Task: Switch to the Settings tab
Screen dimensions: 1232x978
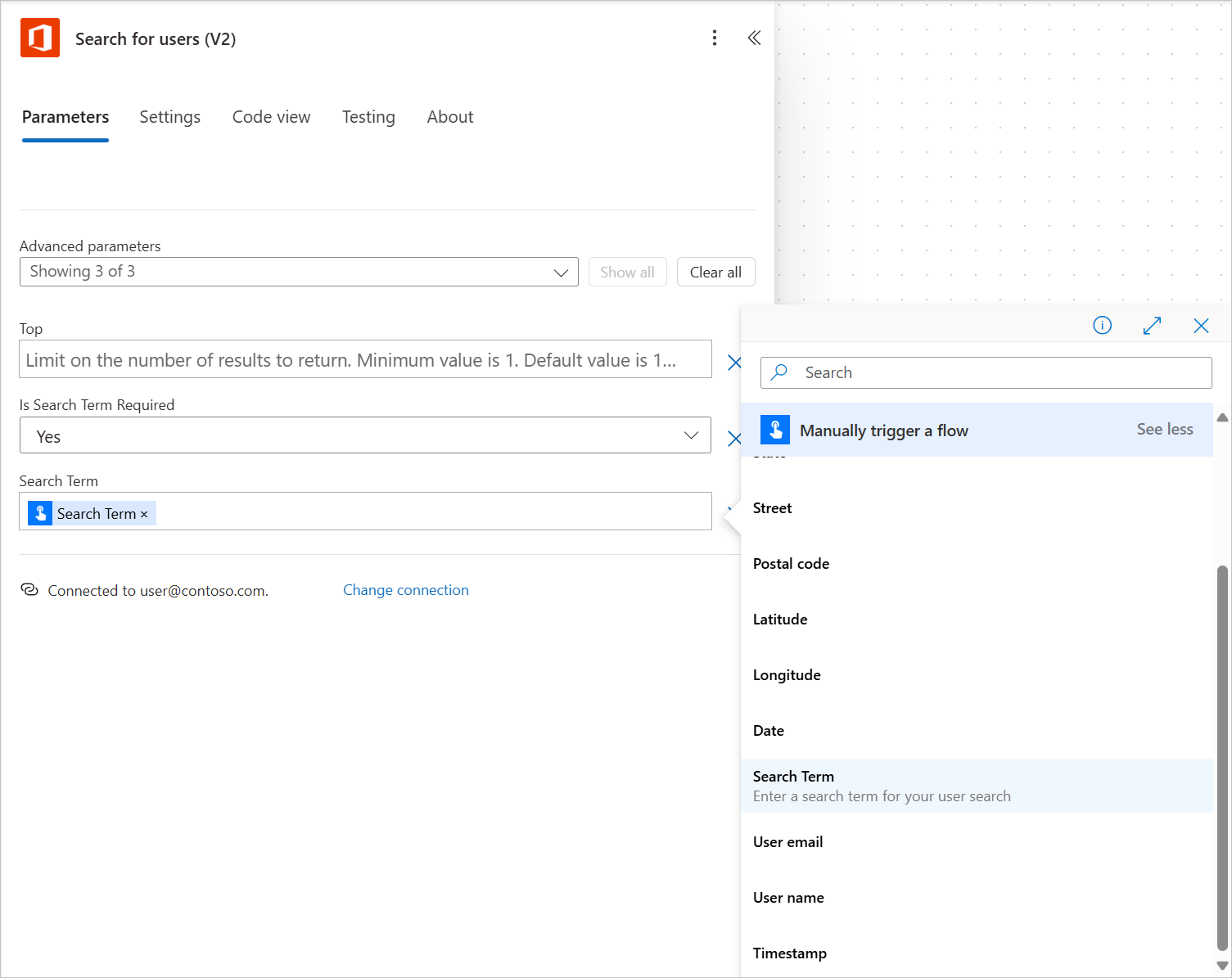Action: point(170,117)
